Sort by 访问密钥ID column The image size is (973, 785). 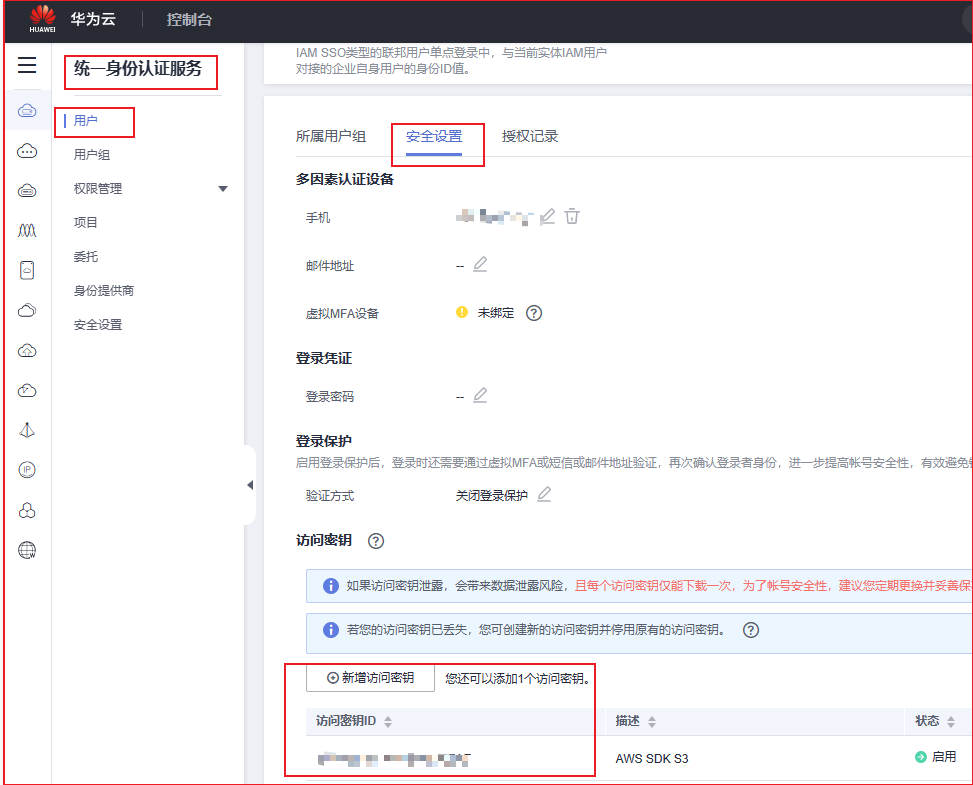pyautogui.click(x=388, y=722)
